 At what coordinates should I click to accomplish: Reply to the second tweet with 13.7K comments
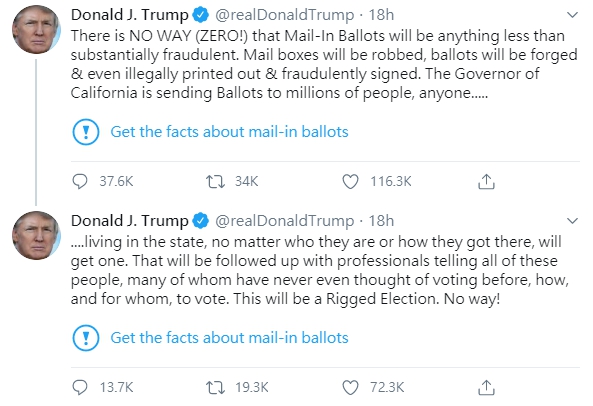(80, 387)
